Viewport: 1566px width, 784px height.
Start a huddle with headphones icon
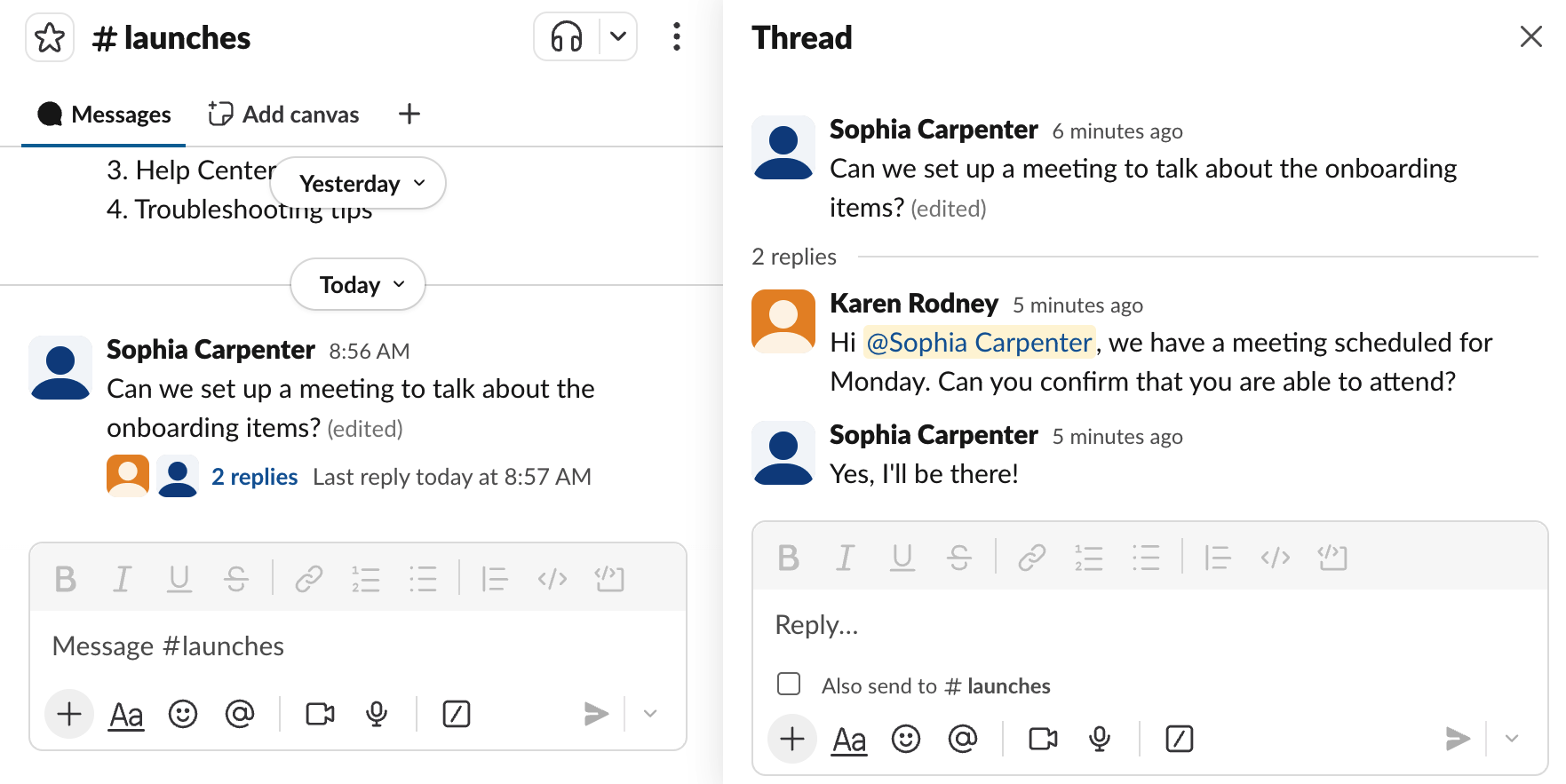567,37
